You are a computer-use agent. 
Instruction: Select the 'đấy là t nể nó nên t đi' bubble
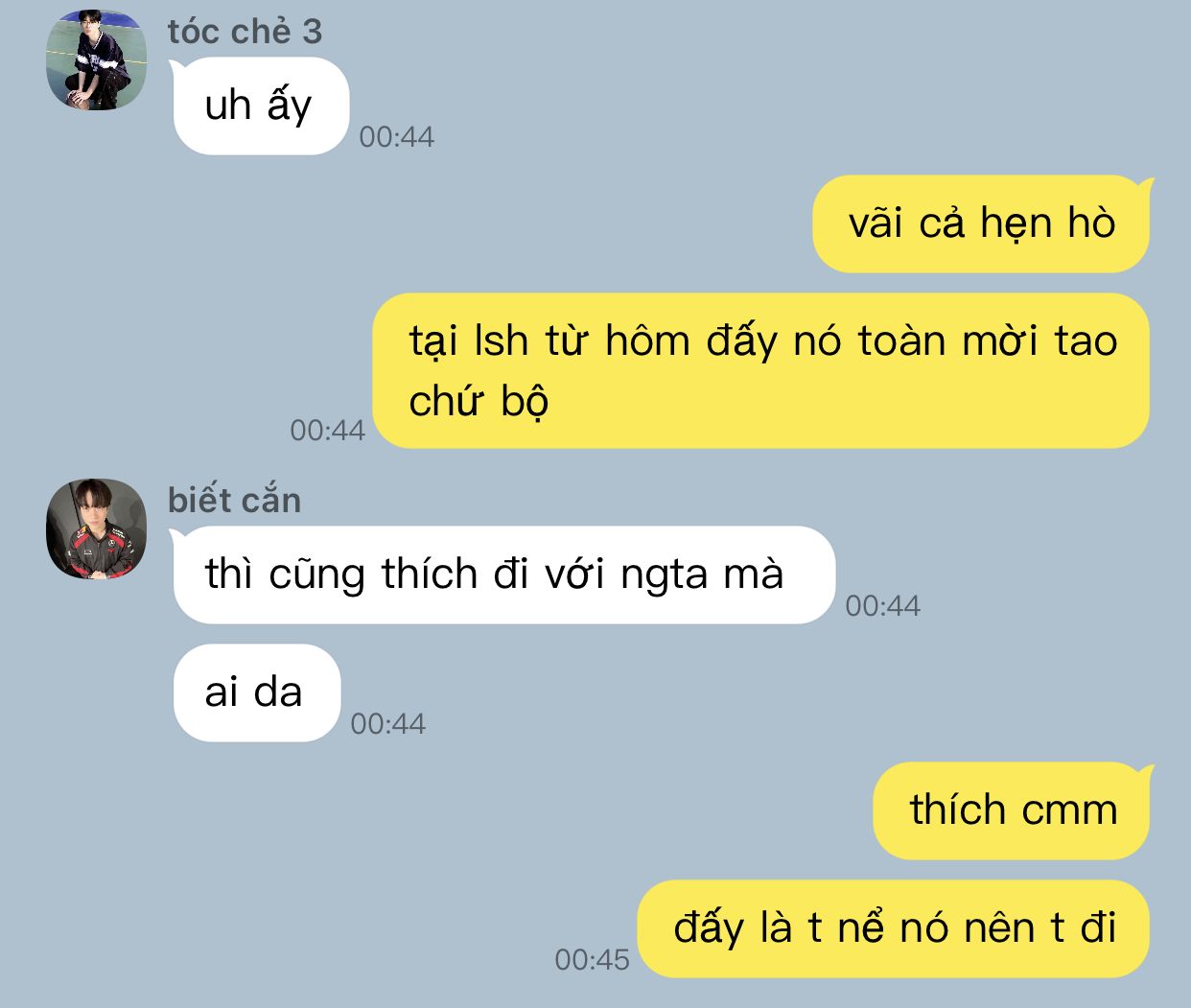[x=894, y=928]
